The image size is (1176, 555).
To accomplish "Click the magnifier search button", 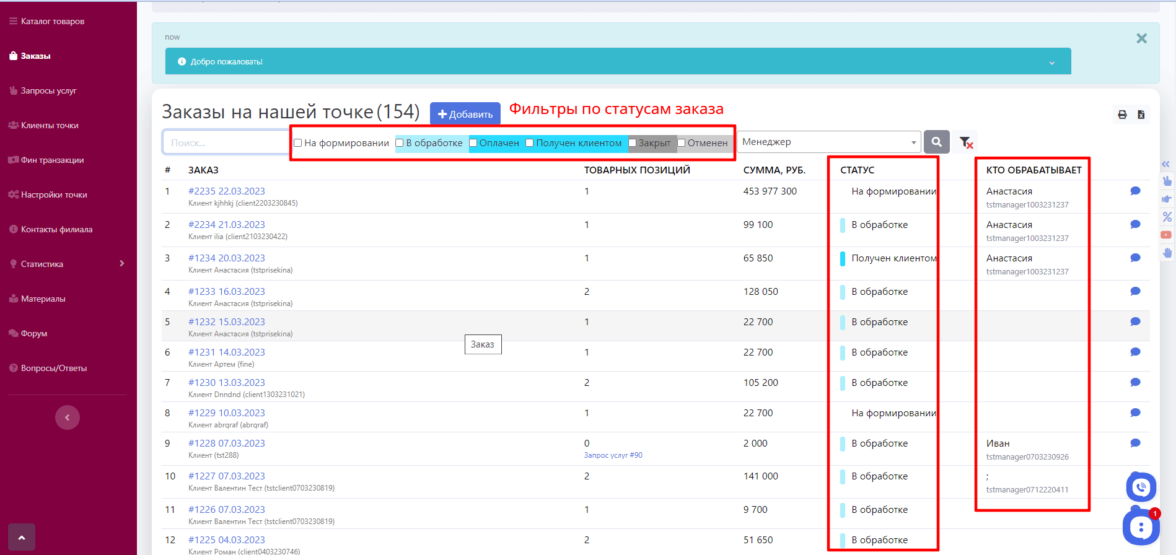I will 936,143.
